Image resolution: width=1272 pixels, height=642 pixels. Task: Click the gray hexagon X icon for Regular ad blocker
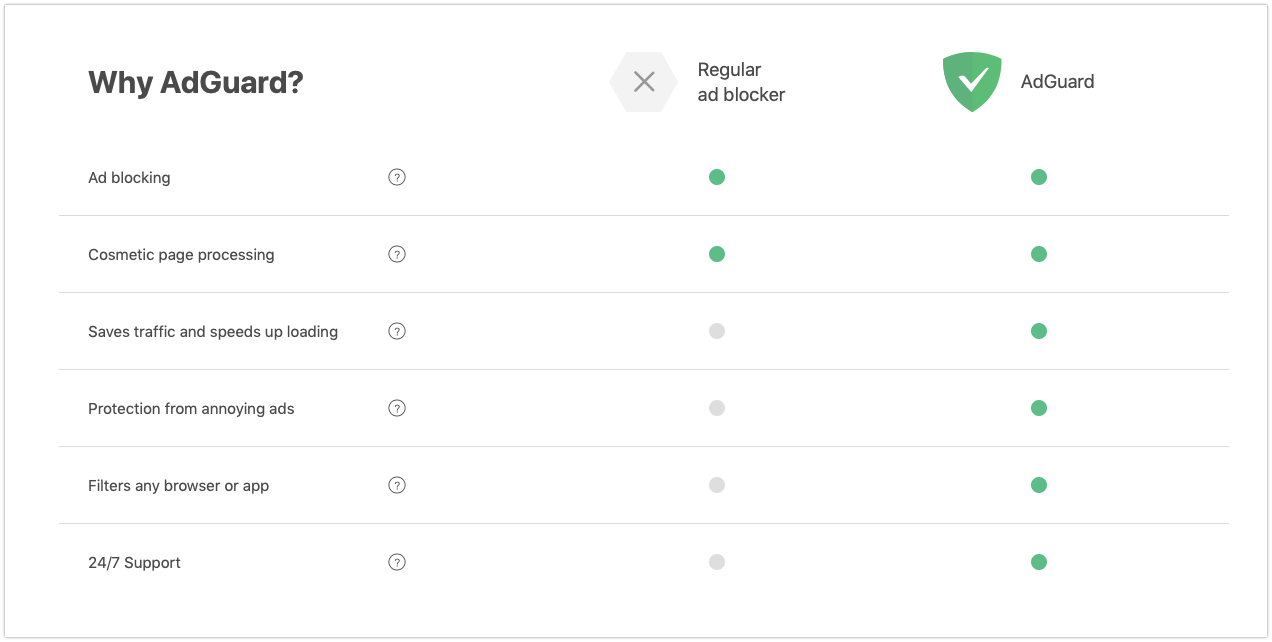644,82
